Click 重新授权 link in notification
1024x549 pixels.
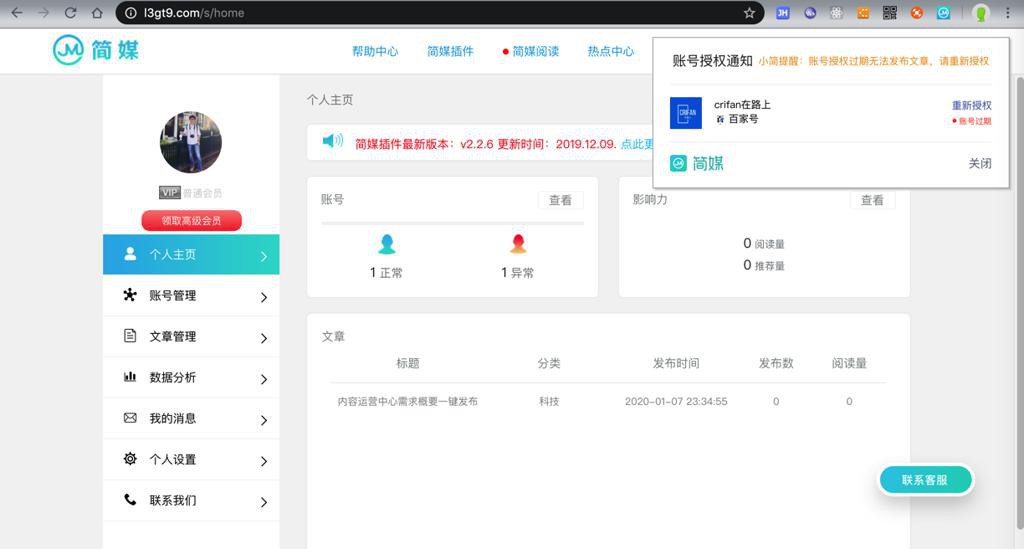point(971,105)
